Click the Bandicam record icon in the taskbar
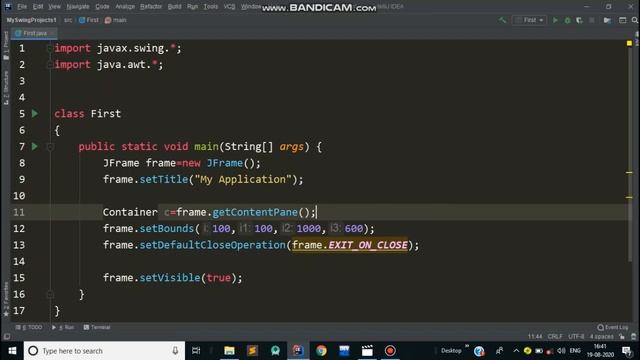The height and width of the screenshot is (360, 640). [x=390, y=351]
